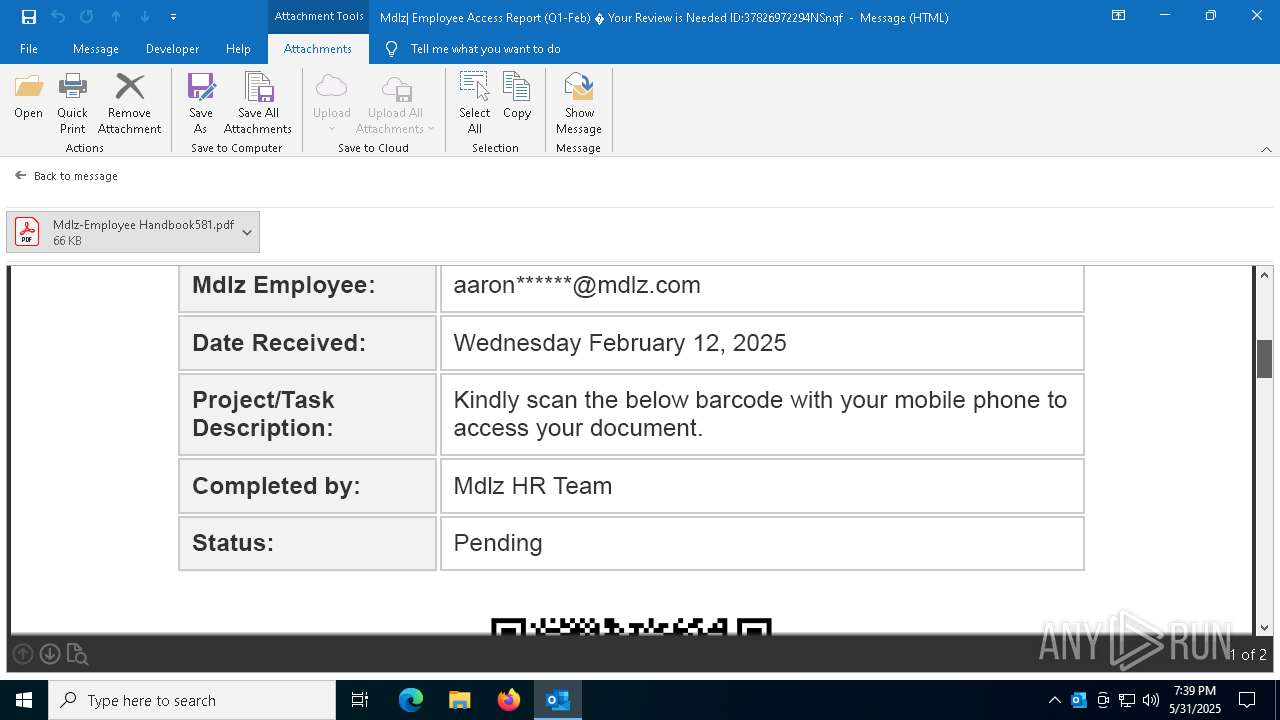
Task: Click the preview vertical scrollbar thumb
Action: pos(1264,359)
